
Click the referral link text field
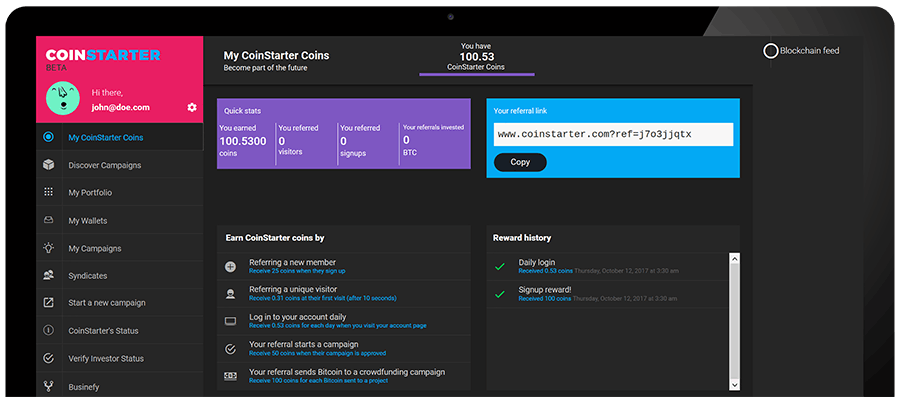coord(613,134)
